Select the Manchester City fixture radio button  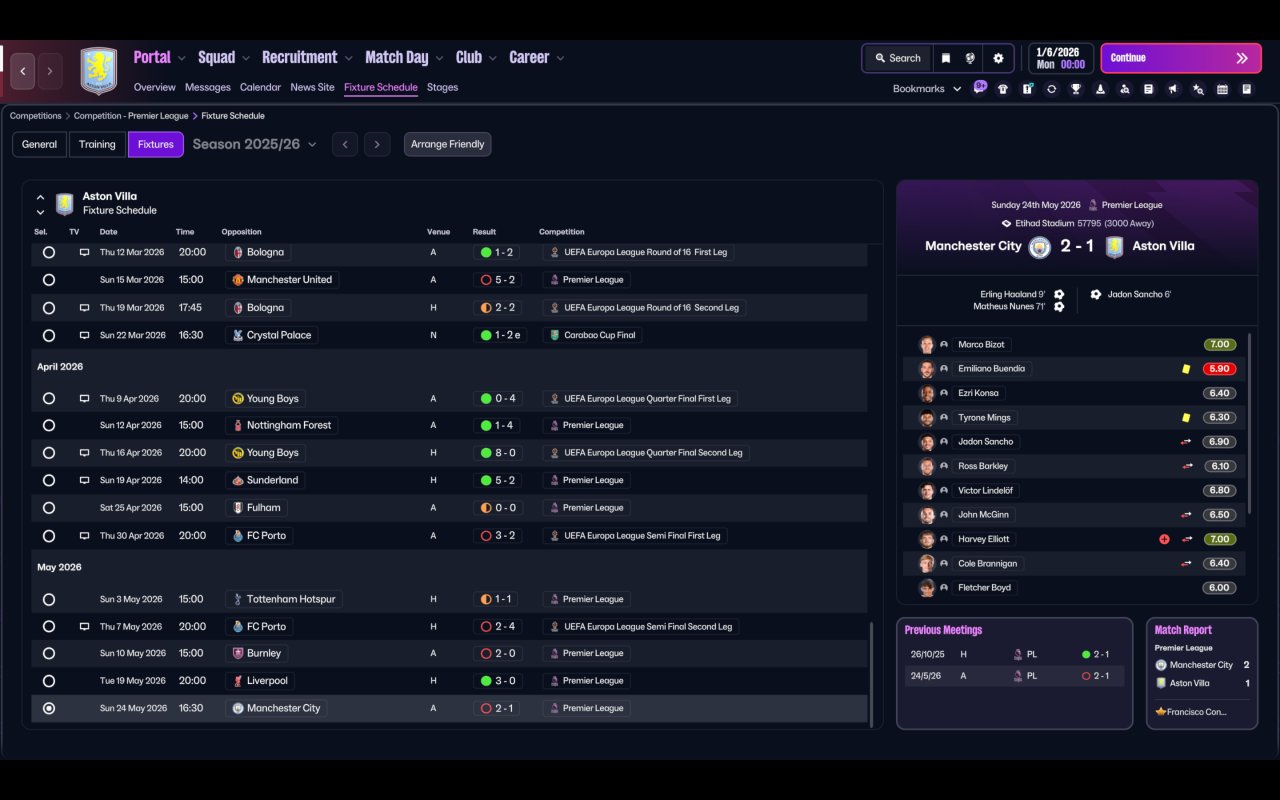(49, 708)
